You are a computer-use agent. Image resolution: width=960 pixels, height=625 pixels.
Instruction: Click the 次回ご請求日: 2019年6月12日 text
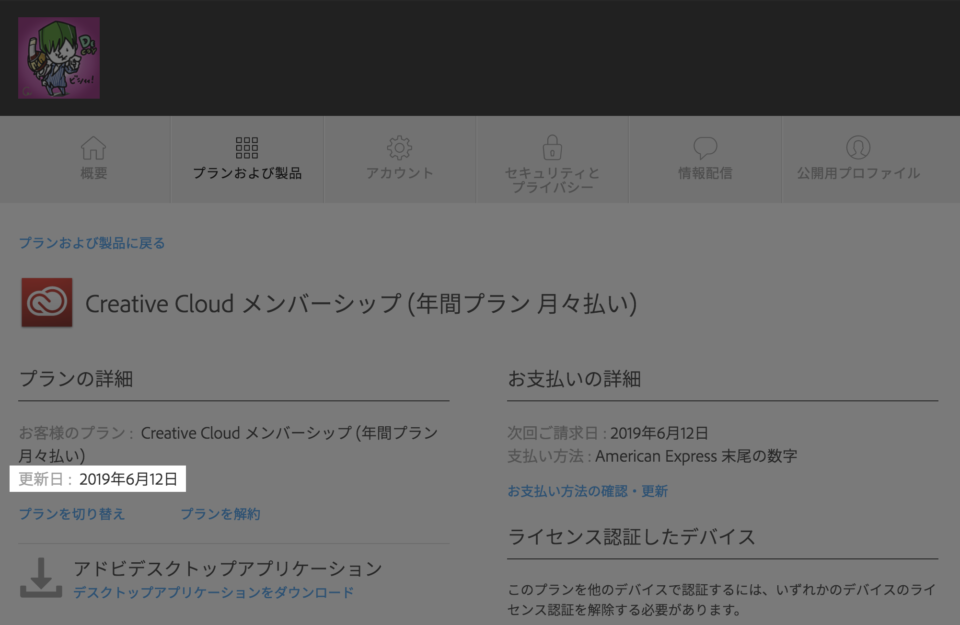[x=608, y=433]
